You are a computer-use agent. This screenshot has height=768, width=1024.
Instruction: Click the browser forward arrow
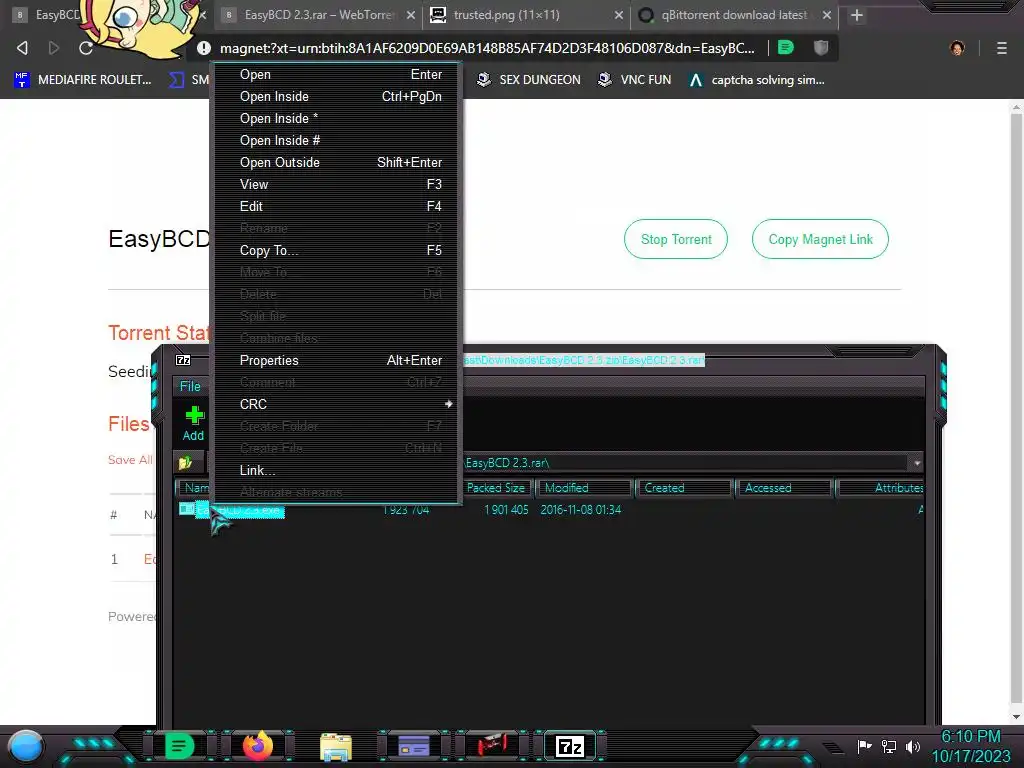point(54,48)
